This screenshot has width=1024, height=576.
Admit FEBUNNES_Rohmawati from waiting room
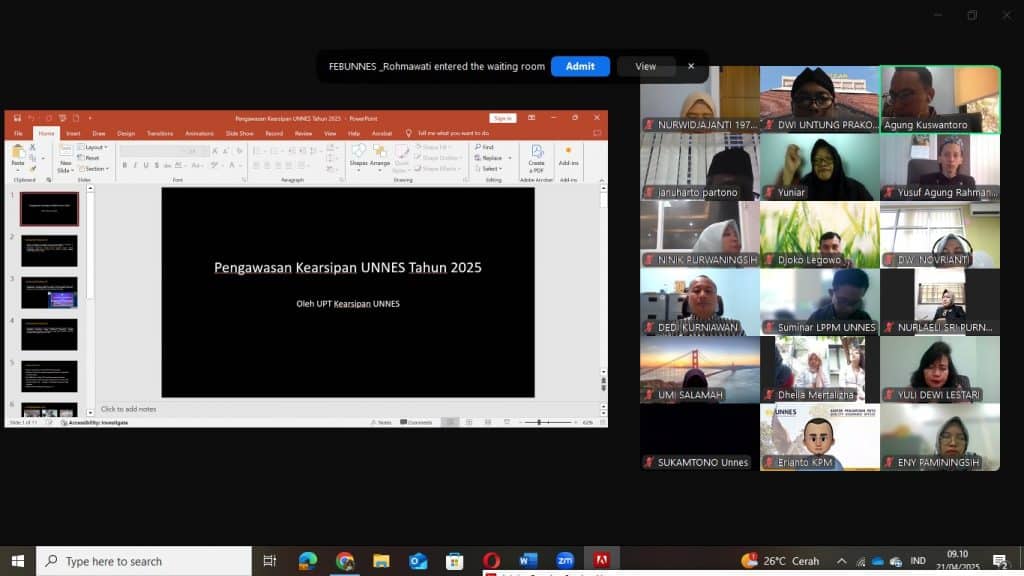580,66
